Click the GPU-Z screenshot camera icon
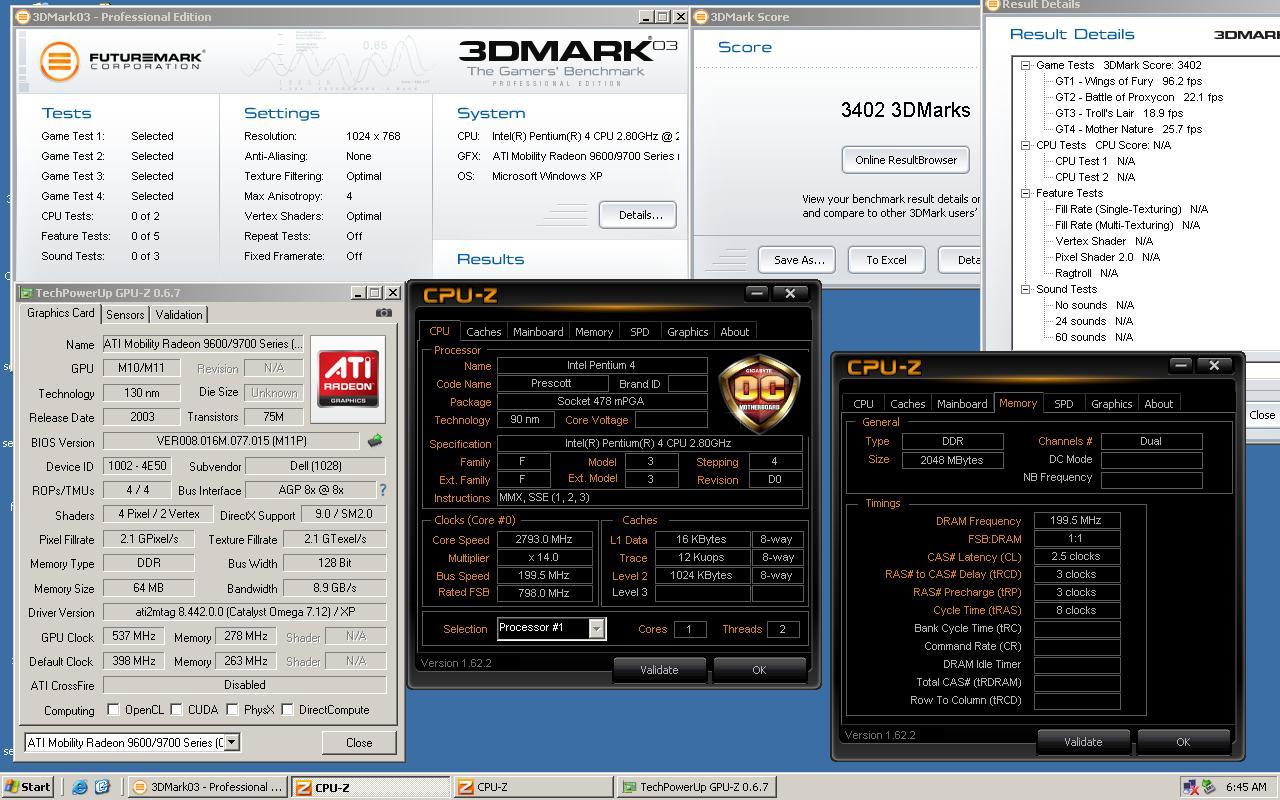This screenshot has height=800, width=1280. [x=383, y=313]
